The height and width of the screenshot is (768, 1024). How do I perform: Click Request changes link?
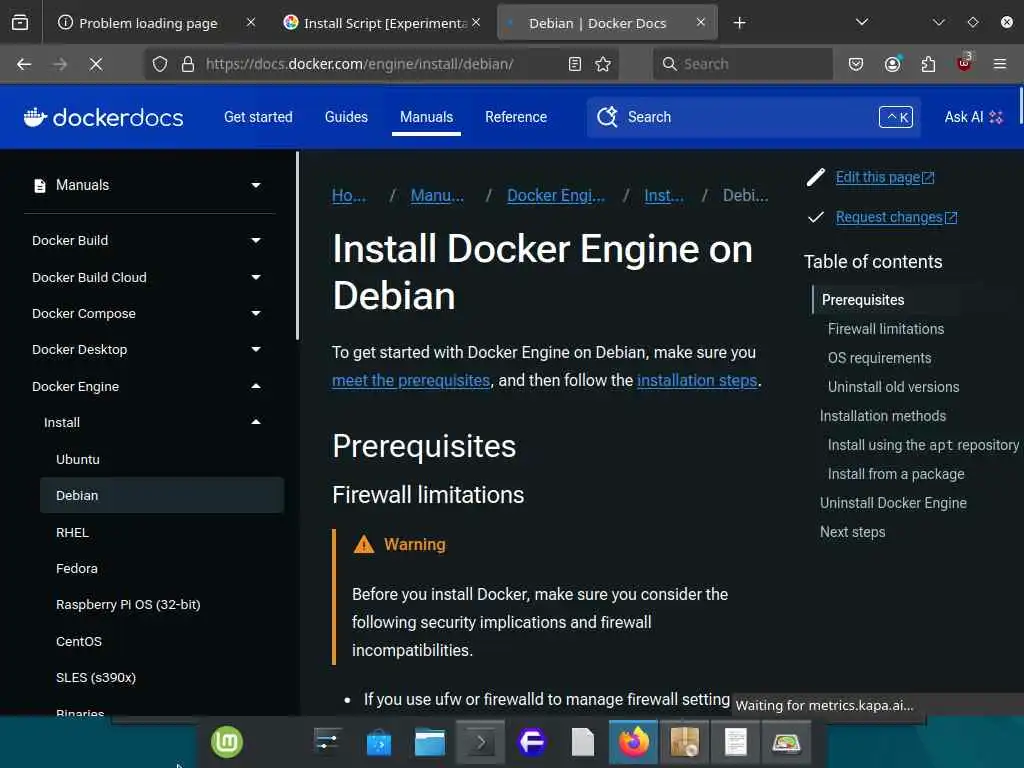pos(896,217)
